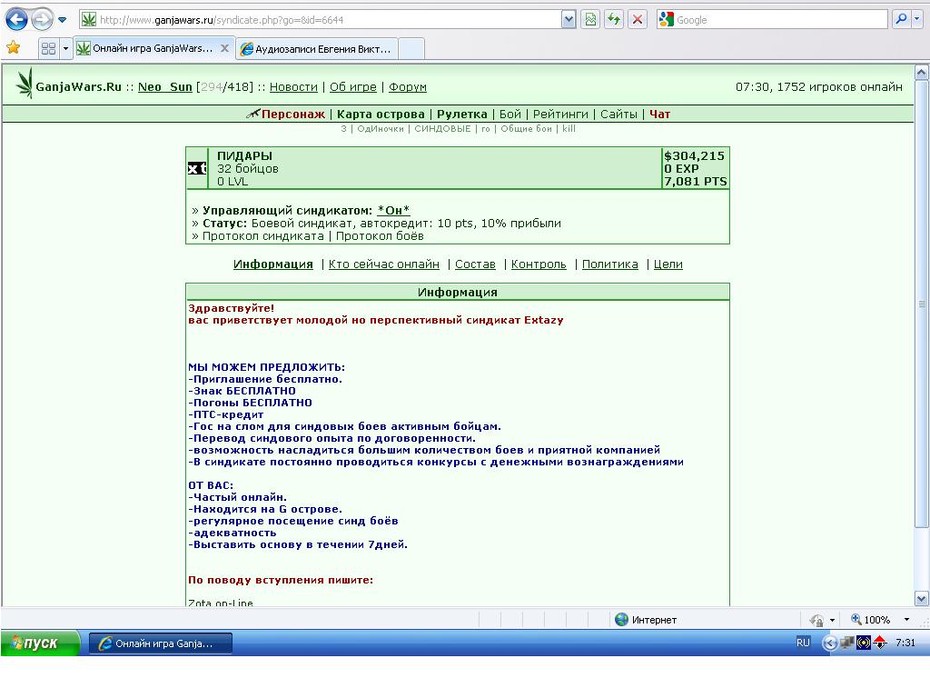Click the page scrollbar down arrow
Viewport: 930px width, 698px height.
(x=921, y=598)
